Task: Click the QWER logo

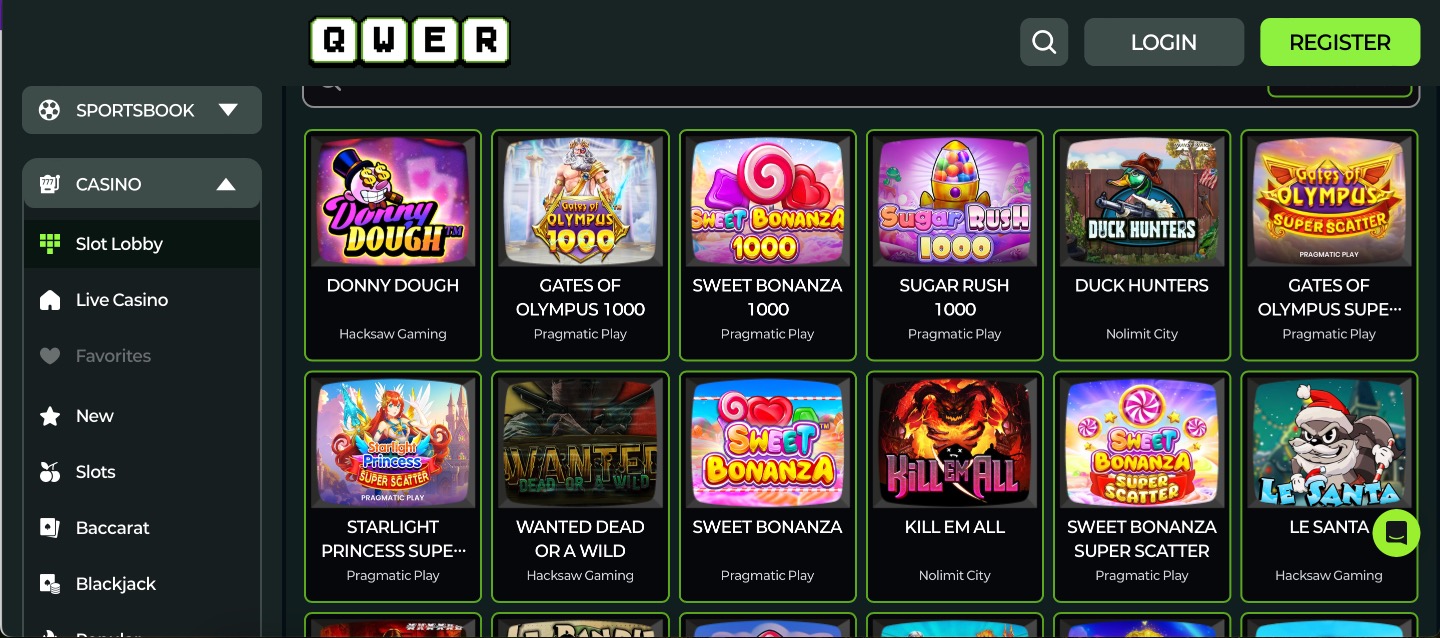Action: 409,42
